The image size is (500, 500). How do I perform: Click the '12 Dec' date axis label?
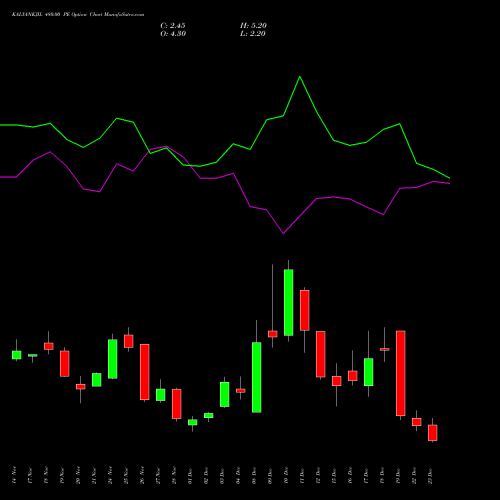click(318, 475)
